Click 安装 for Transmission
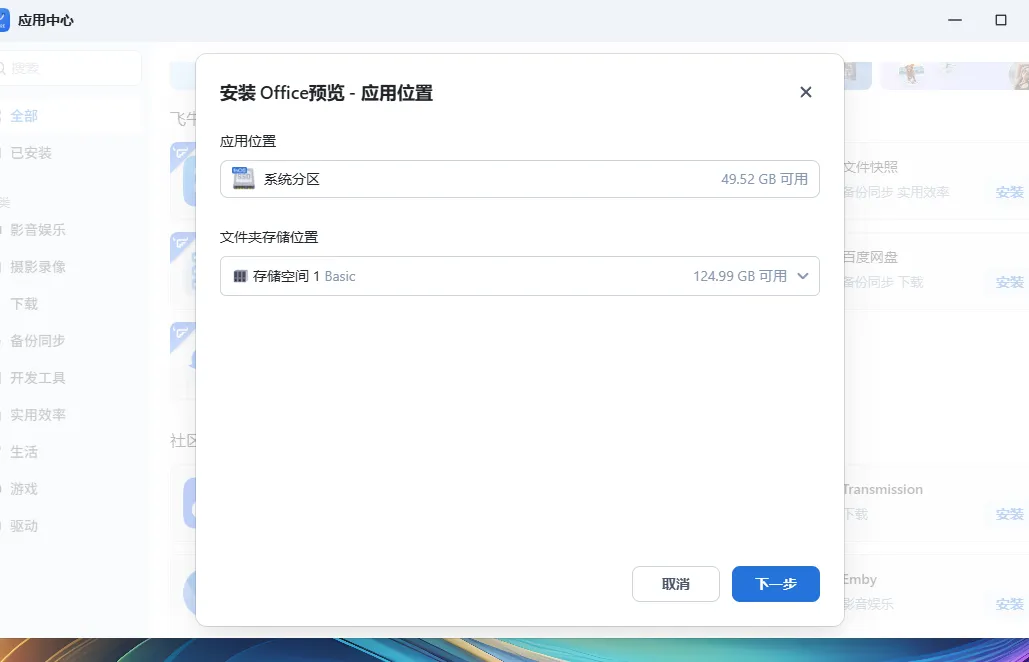The image size is (1029, 662). coord(1009,514)
